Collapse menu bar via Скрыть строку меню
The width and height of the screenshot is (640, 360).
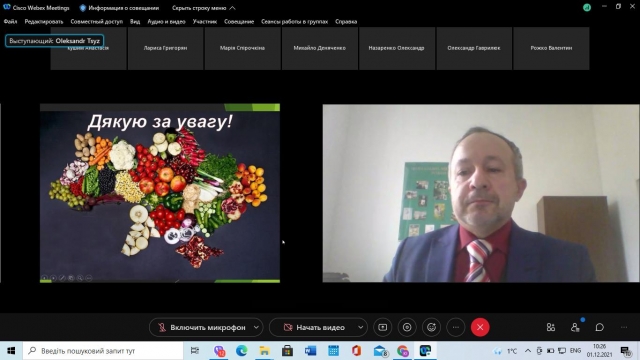click(x=203, y=8)
